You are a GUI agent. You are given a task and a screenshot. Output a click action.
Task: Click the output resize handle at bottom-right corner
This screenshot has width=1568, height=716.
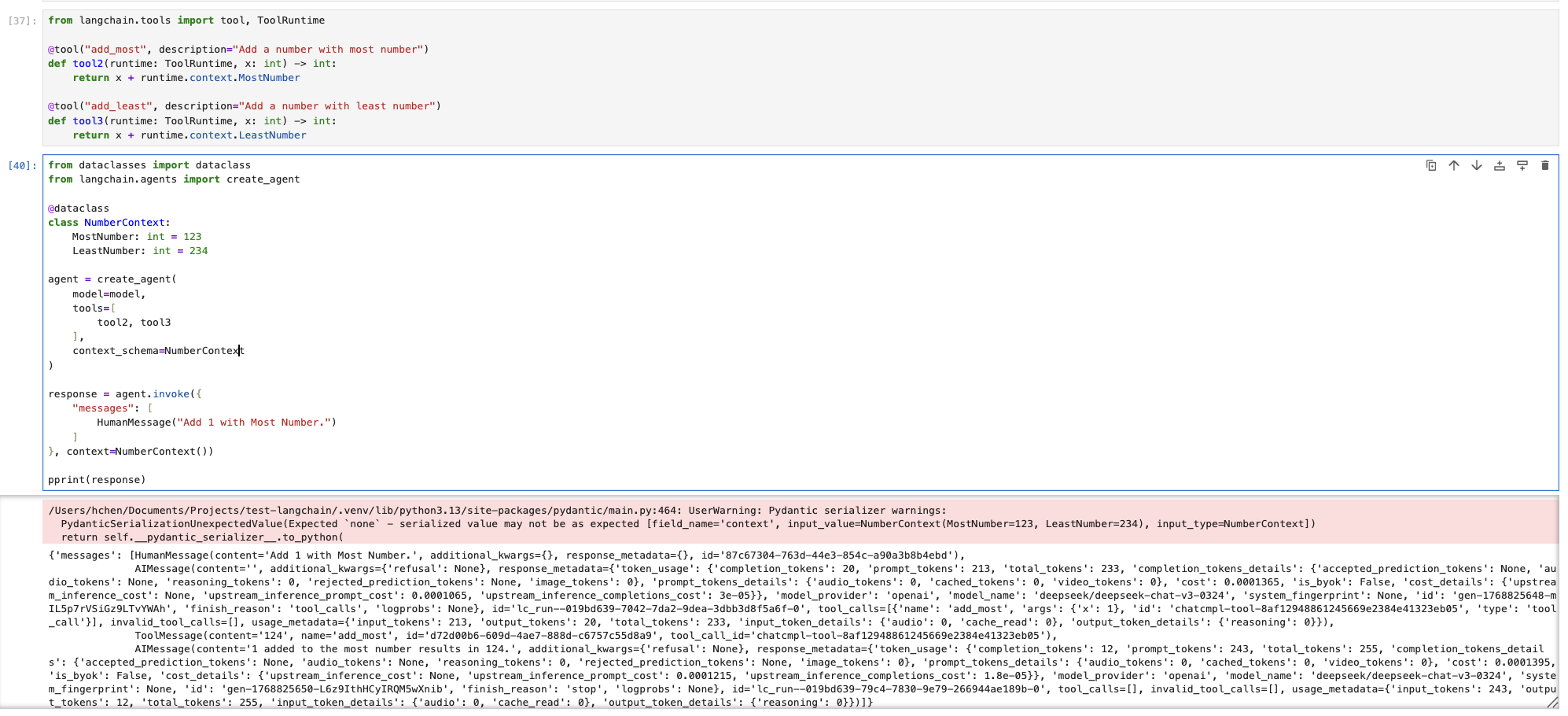[x=1552, y=703]
